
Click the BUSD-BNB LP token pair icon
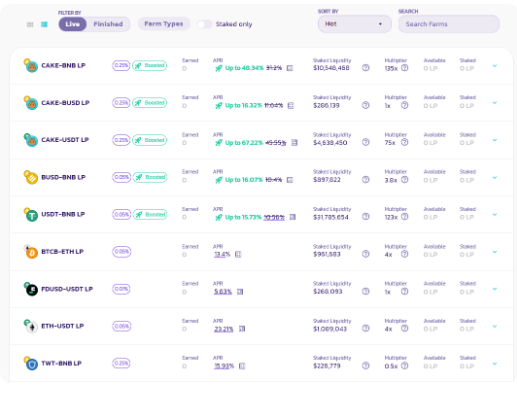31,177
